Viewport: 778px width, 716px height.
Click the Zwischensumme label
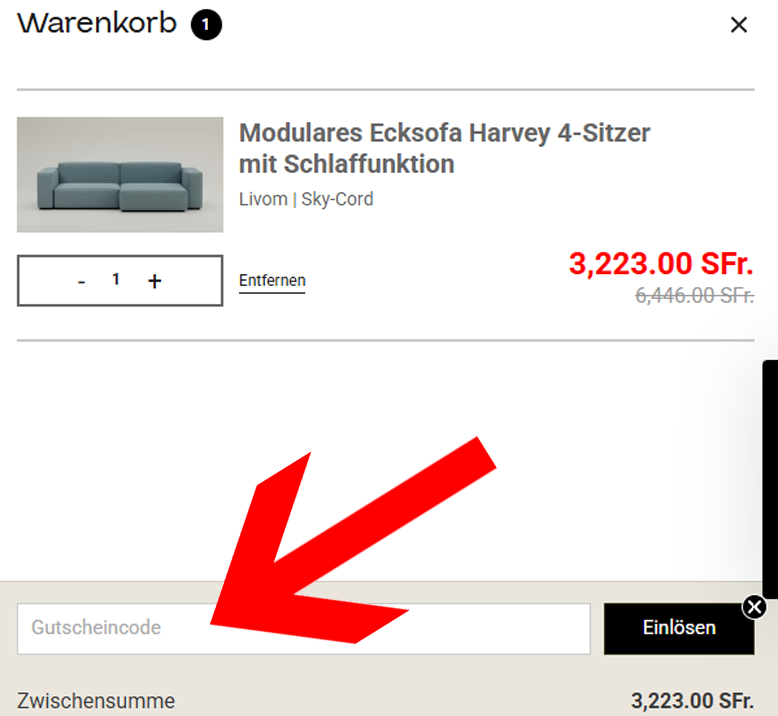(96, 701)
